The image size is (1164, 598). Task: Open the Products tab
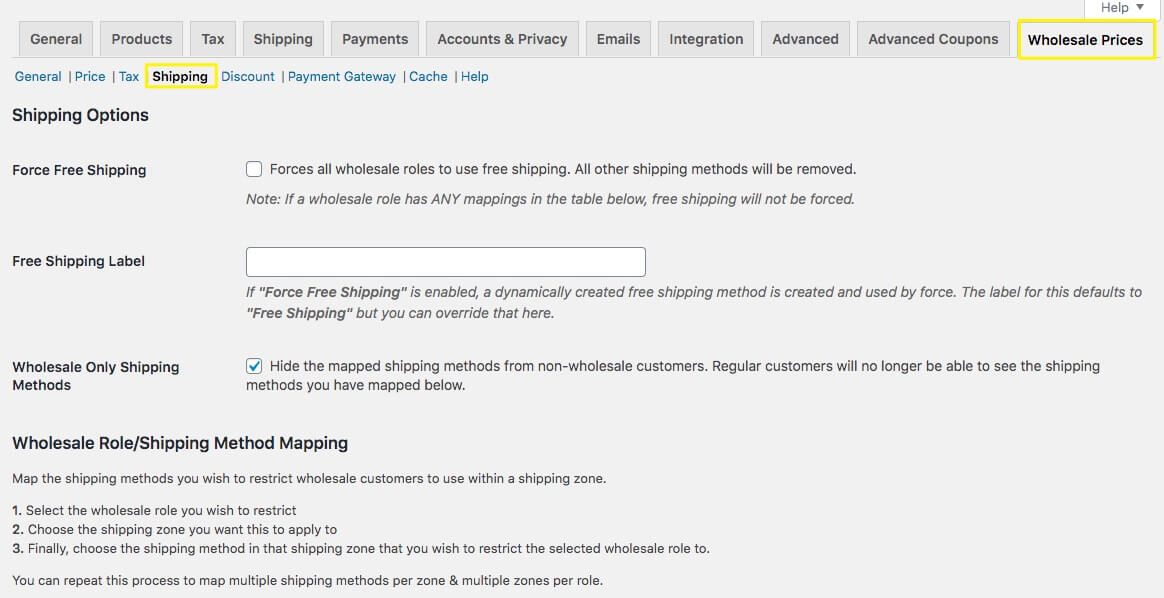click(142, 39)
